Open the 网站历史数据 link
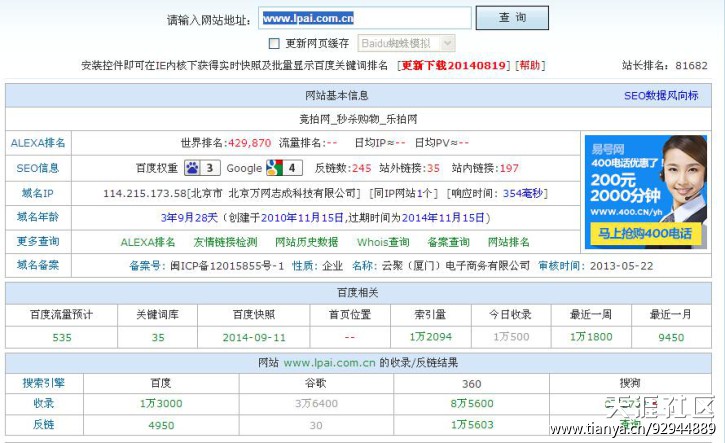Viewport: 725px width, 443px height. tap(307, 242)
